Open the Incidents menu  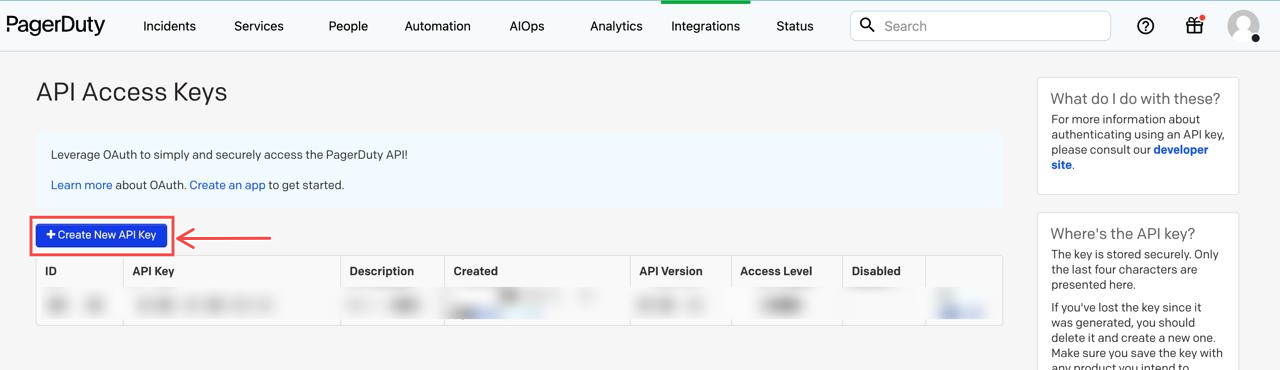[169, 26]
